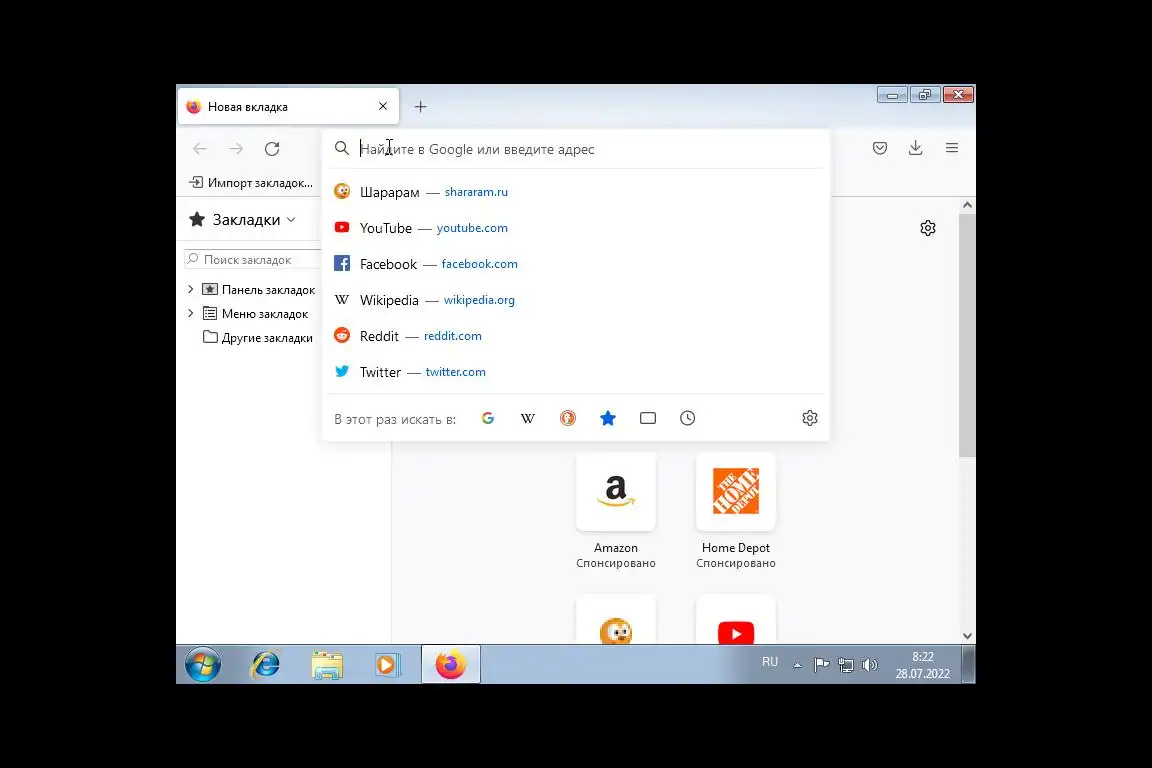Search in bookmarks star icon

tap(608, 418)
